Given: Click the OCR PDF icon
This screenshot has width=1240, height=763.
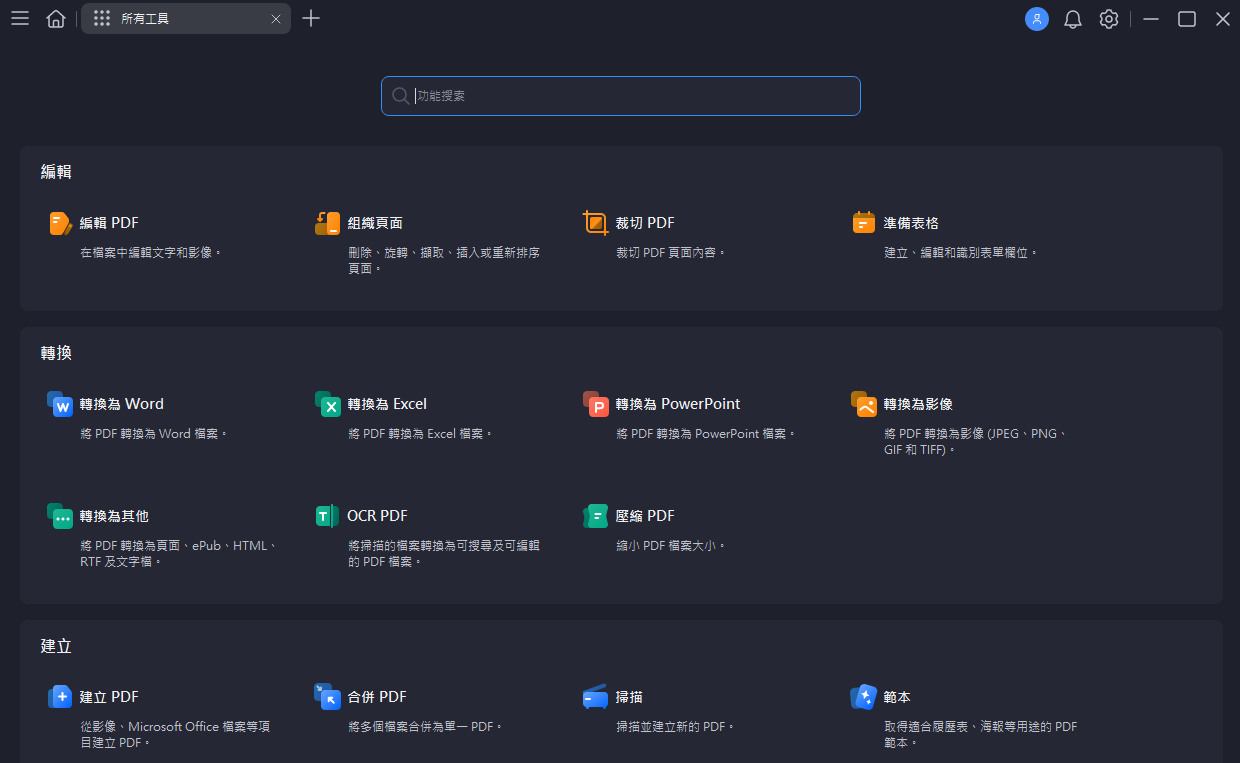Looking at the screenshot, I should [x=327, y=516].
